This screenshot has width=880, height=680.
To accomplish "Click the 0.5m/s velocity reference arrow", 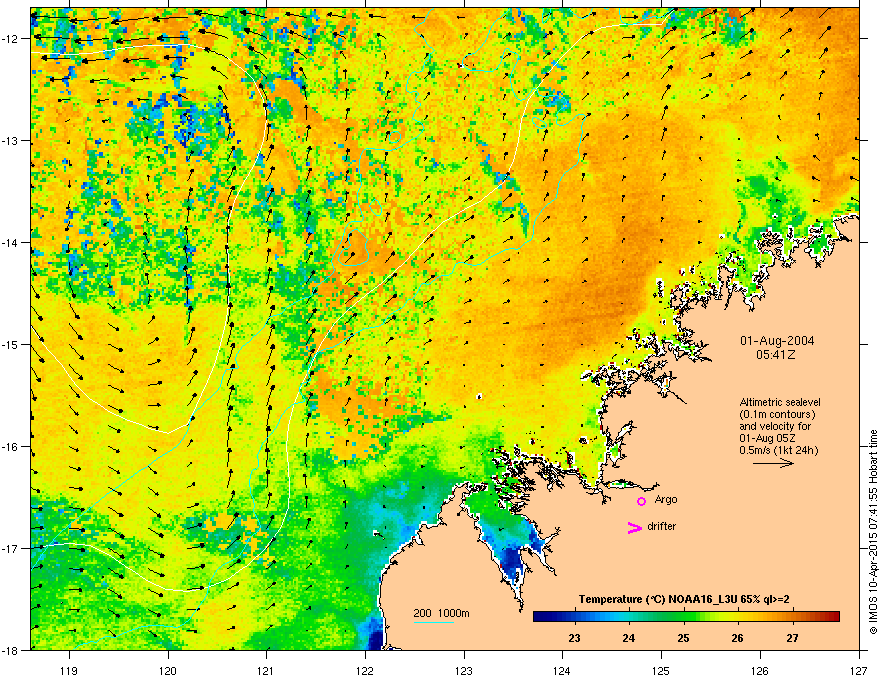I will point(773,463).
